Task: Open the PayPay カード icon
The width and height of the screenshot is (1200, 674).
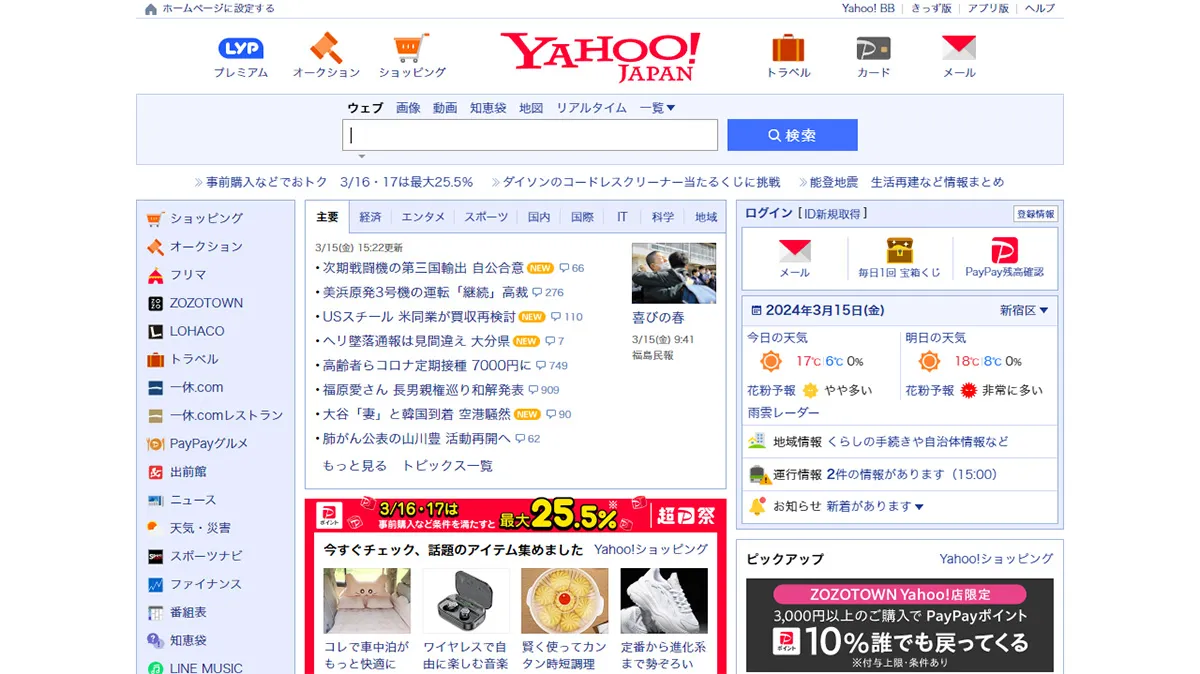Action: (x=871, y=48)
